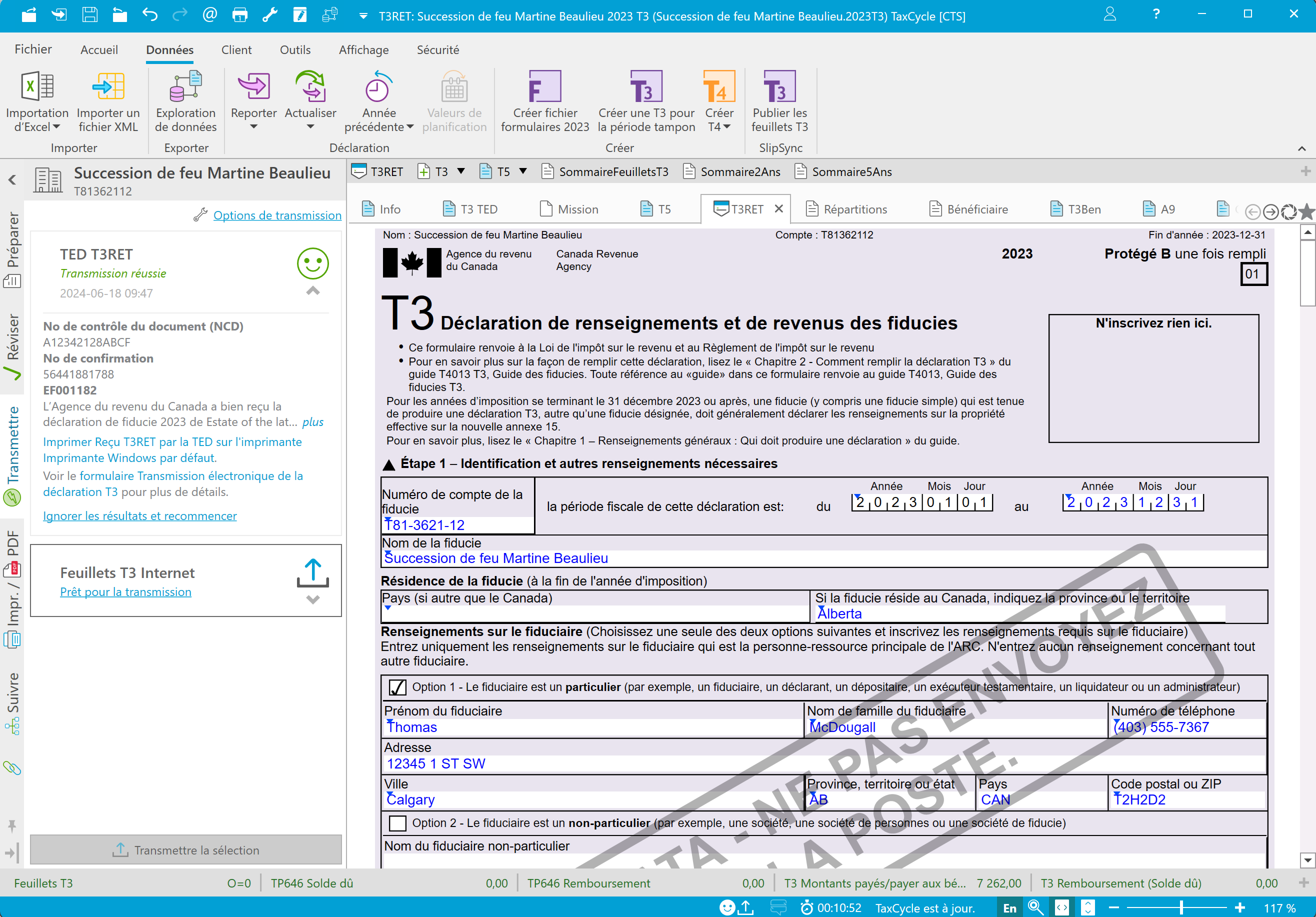Switch to the Accueil ribbon tab

point(99,50)
